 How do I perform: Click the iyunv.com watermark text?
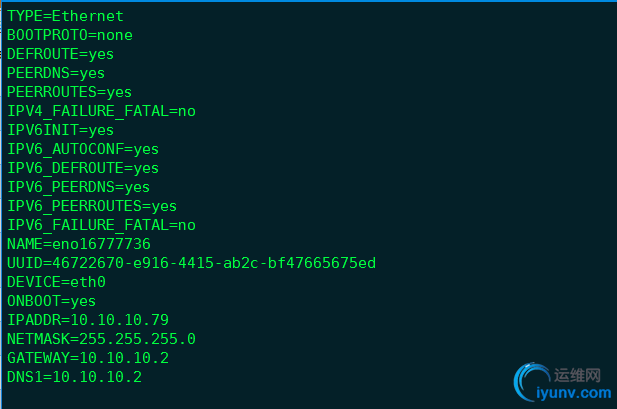tap(576, 395)
